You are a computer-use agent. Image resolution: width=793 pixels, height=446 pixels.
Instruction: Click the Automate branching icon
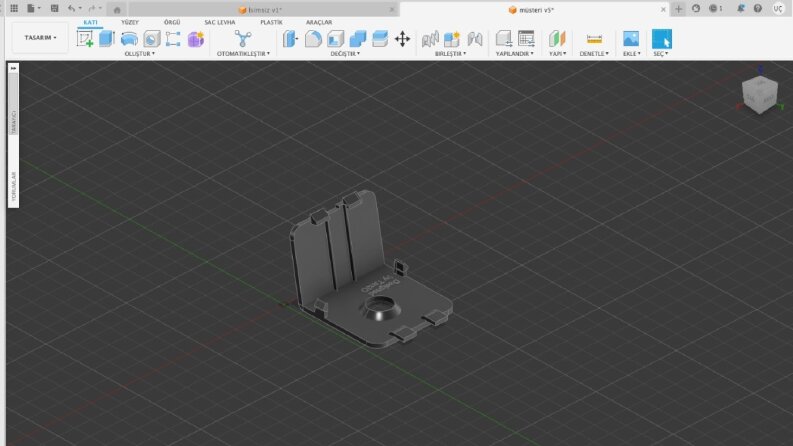(x=243, y=39)
